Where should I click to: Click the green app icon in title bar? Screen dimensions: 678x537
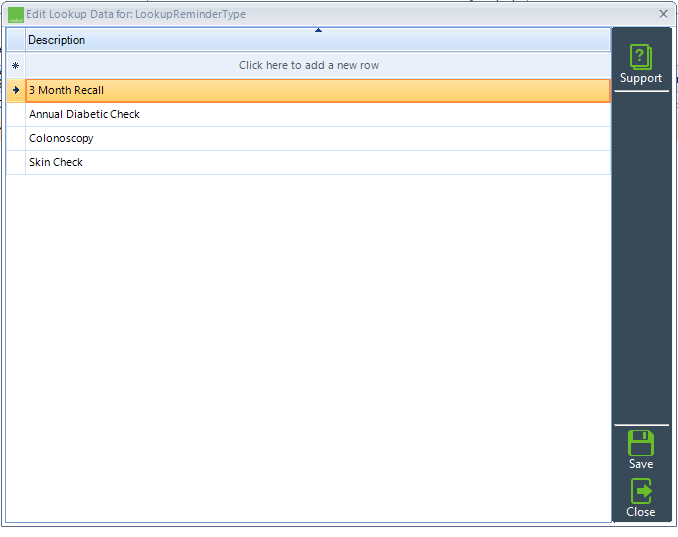click(16, 15)
